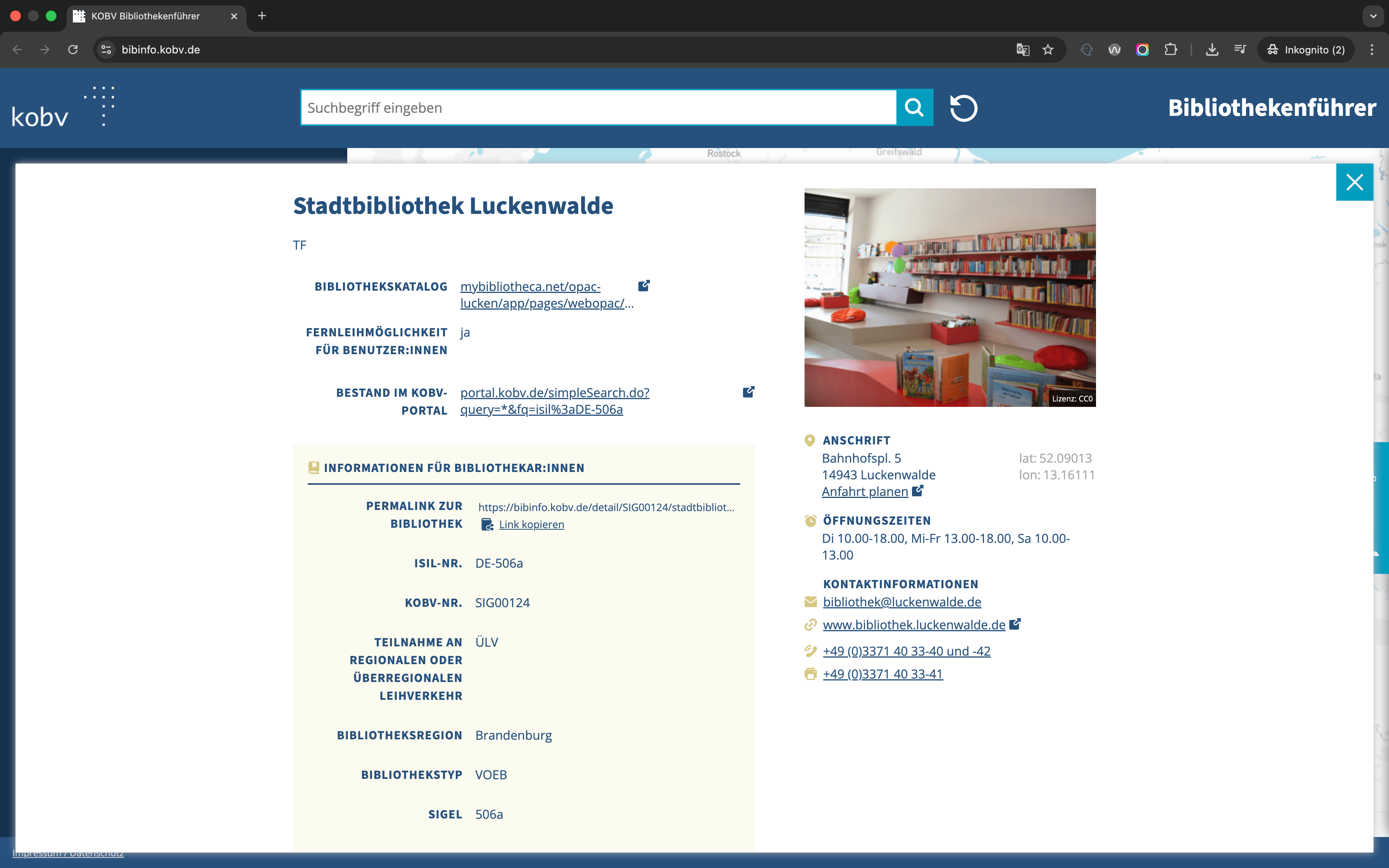Open Anfahrt planen link
The height and width of the screenshot is (868, 1389).
(x=864, y=491)
